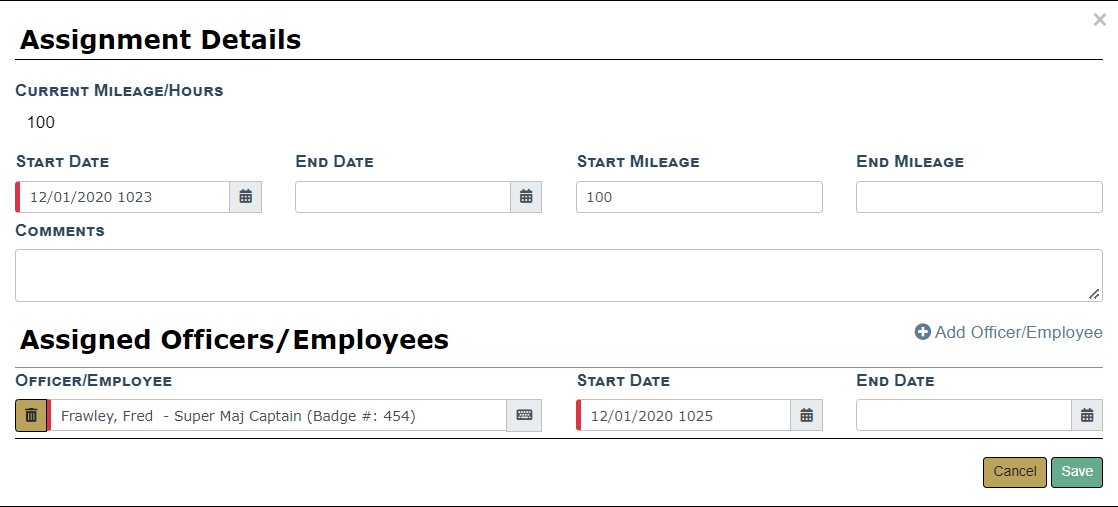The height and width of the screenshot is (507, 1118).
Task: Open calendar picker for assignment End Date
Action: 526,197
